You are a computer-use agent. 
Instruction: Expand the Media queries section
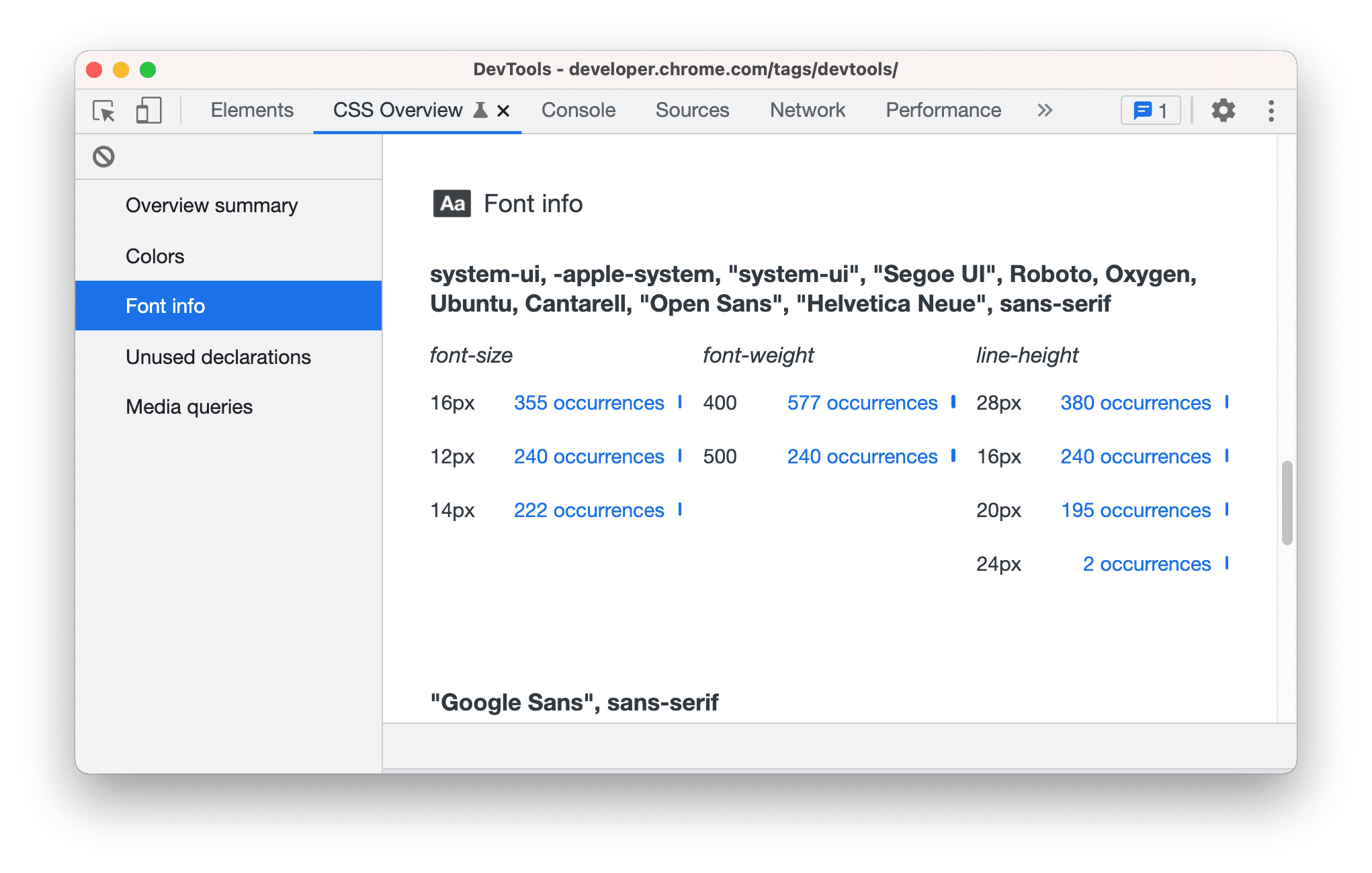189,407
